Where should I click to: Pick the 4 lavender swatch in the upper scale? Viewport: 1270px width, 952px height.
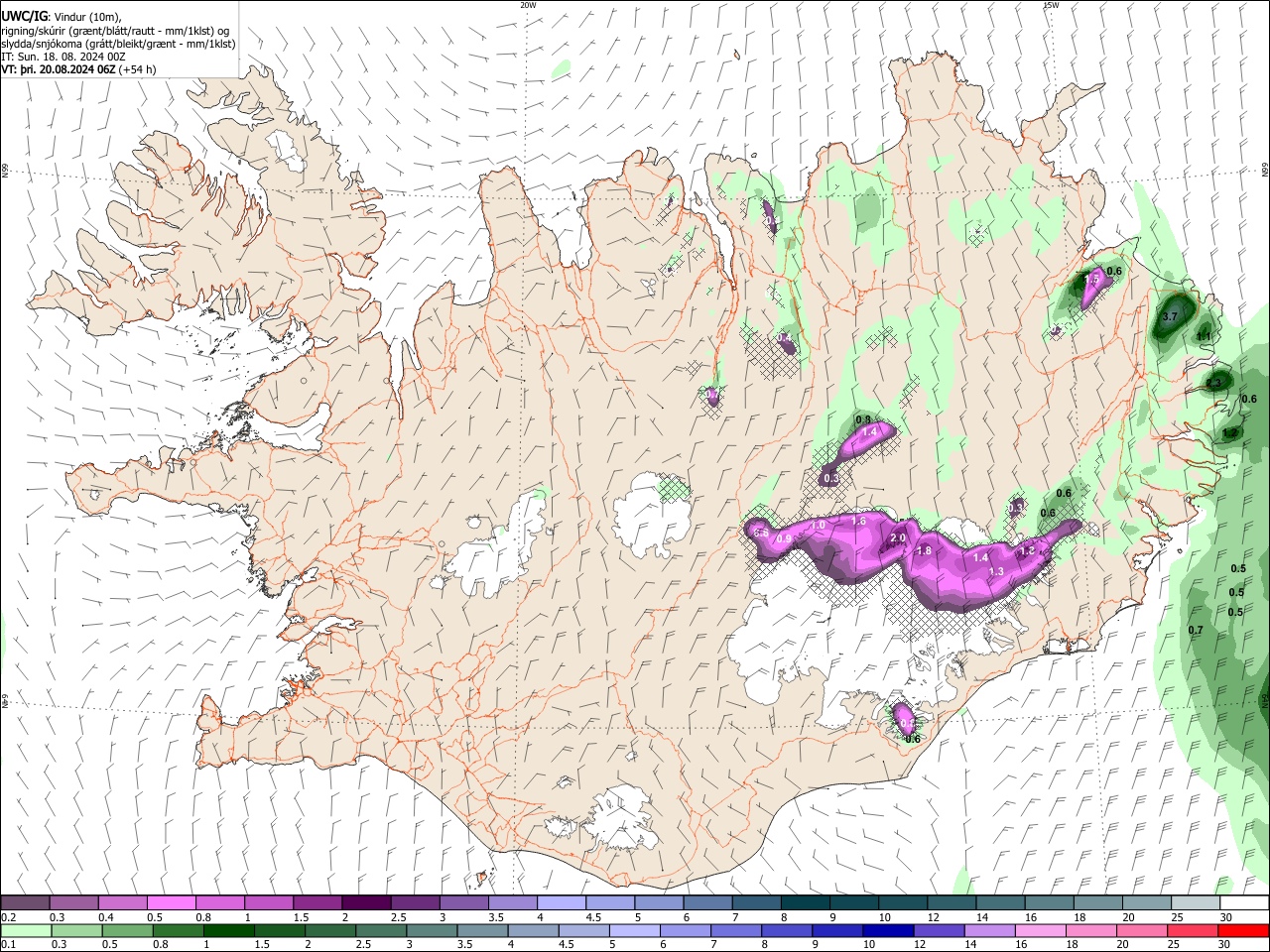[561, 903]
